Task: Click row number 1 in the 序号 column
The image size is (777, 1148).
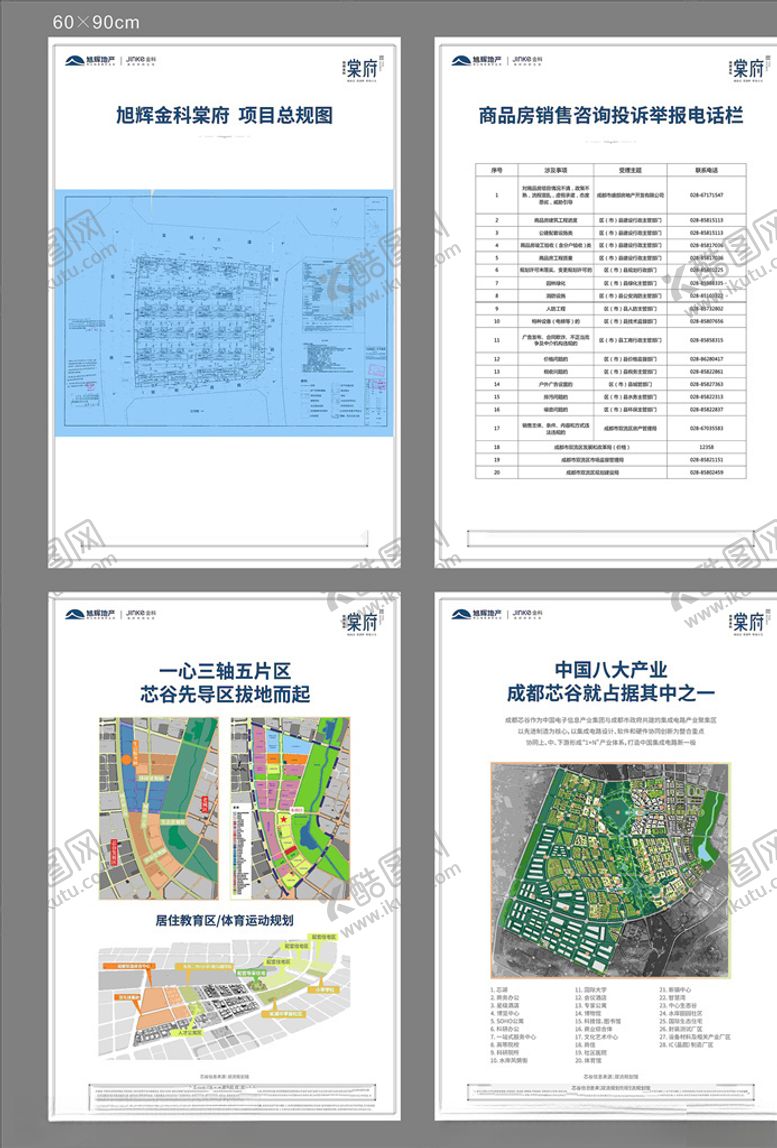Action: pyautogui.click(x=497, y=195)
